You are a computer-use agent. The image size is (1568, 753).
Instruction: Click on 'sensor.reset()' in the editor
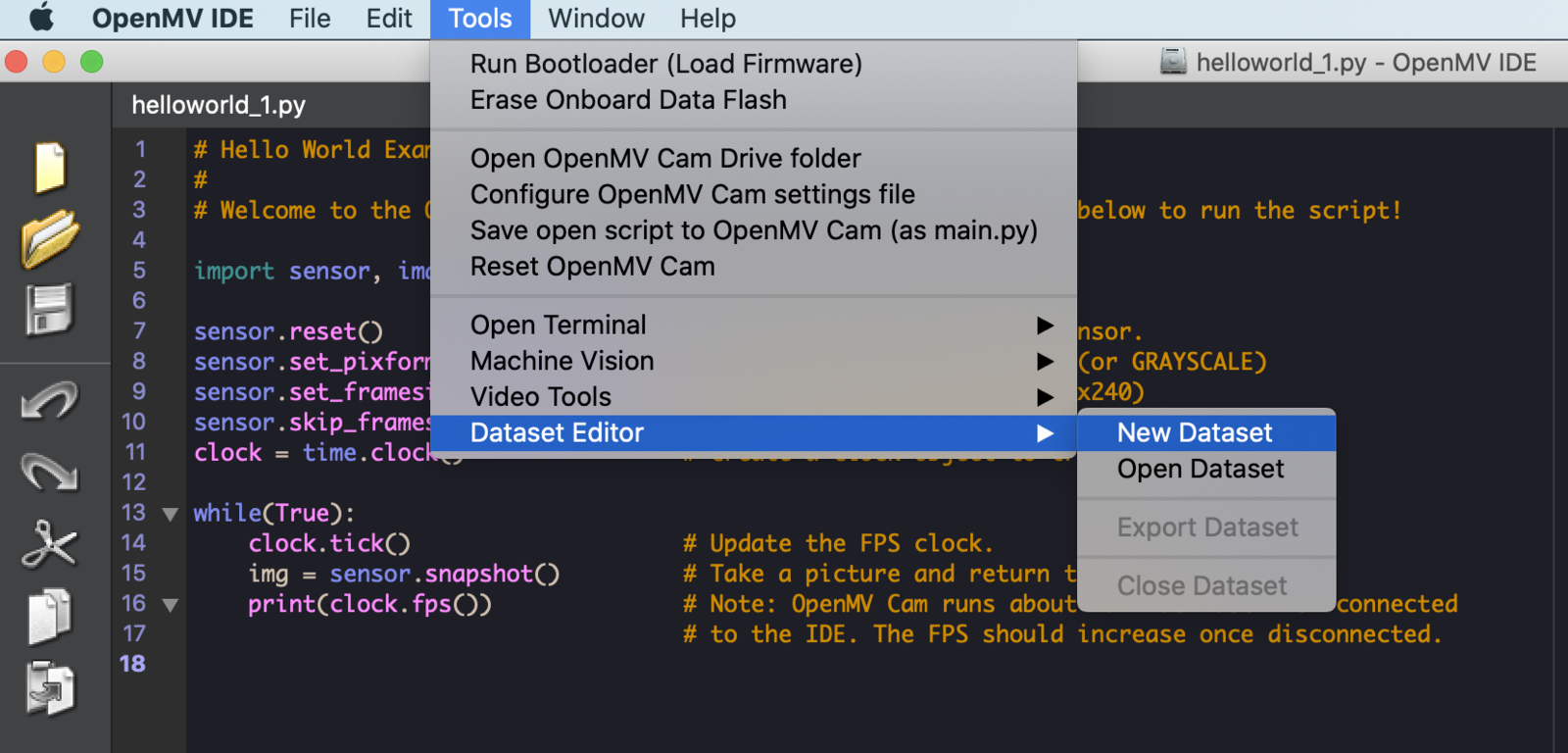pyautogui.click(x=288, y=331)
